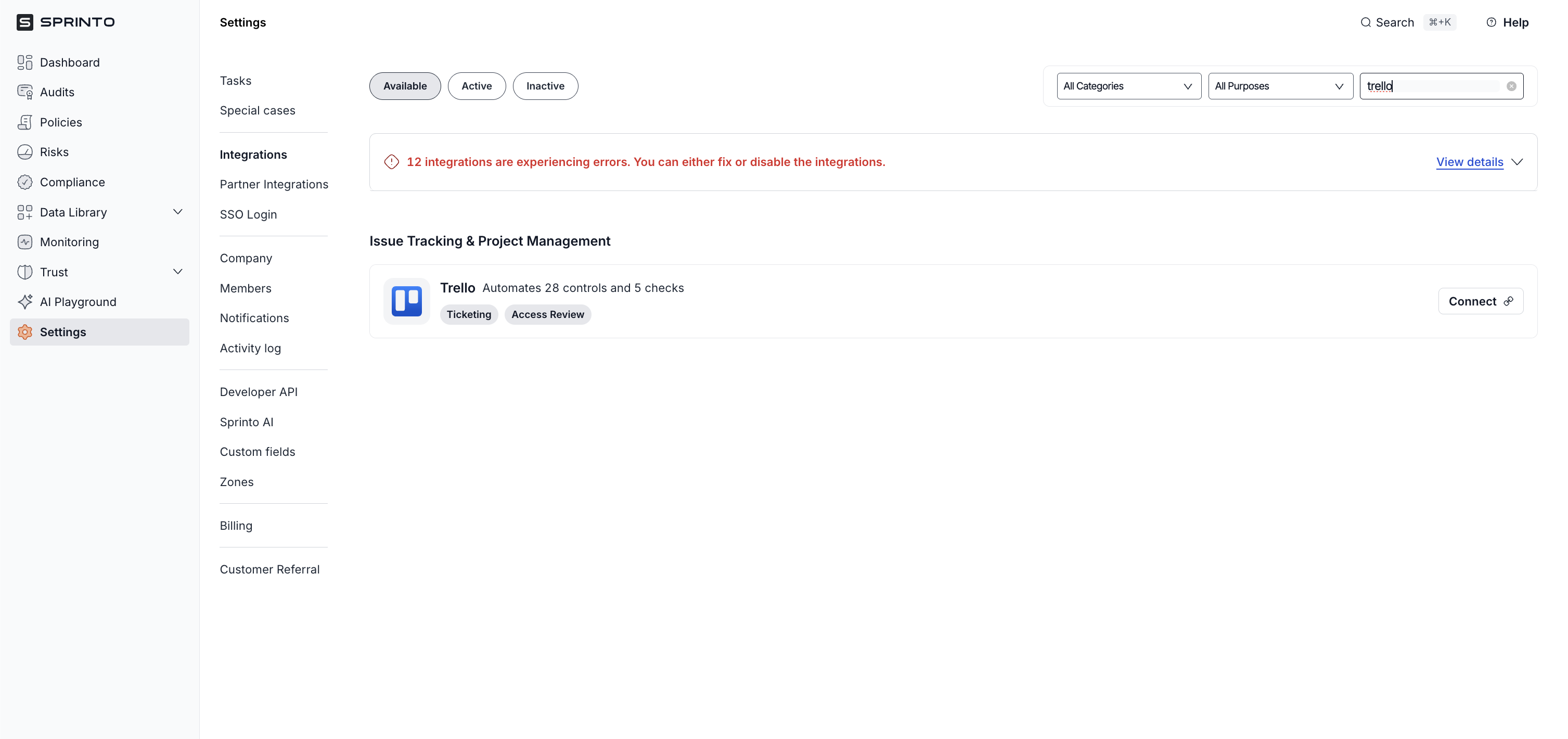Click the Policies scroll icon
Viewport: 1568px width, 739px height.
[x=24, y=122]
